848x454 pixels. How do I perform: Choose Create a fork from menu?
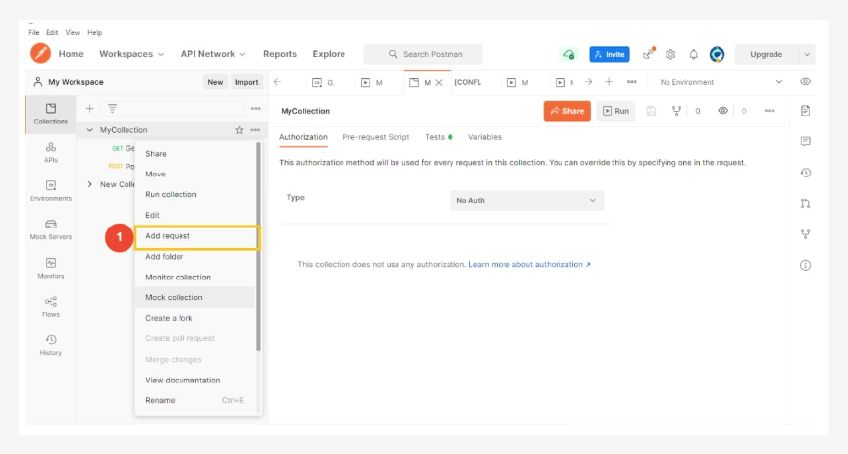pyautogui.click(x=195, y=318)
